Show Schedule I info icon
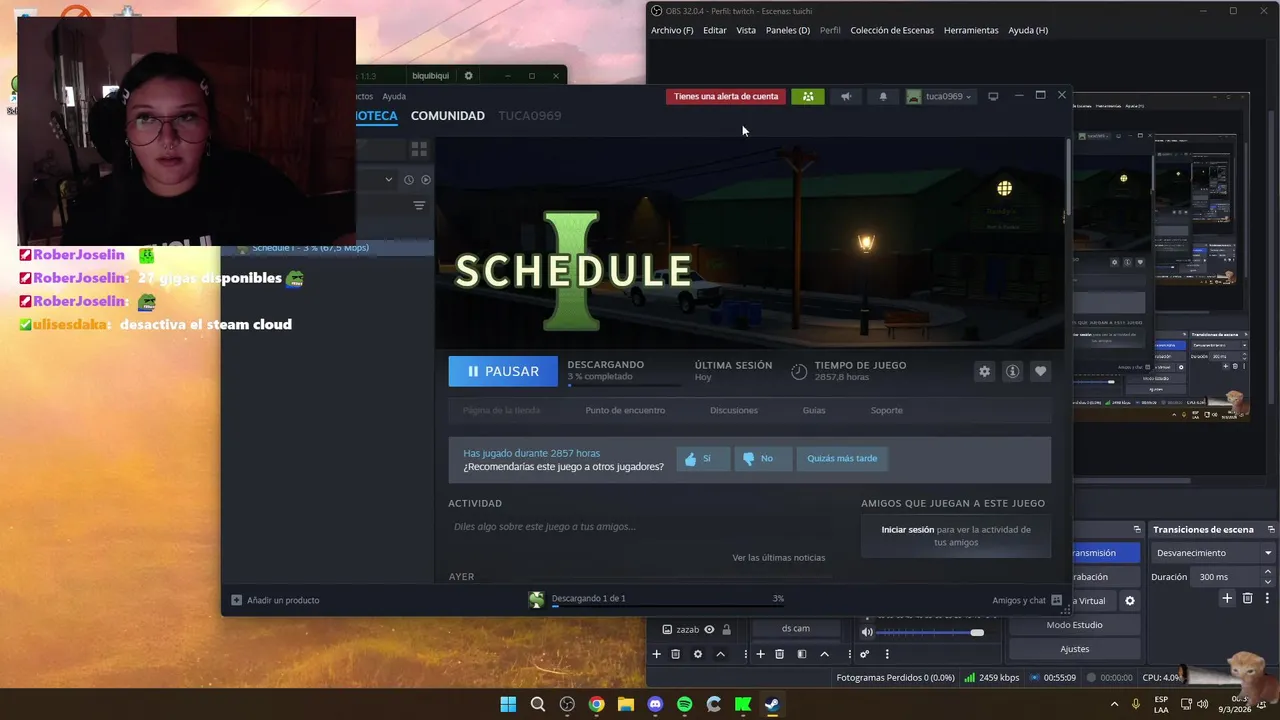Screen dimensions: 1280x720 (x=1012, y=371)
